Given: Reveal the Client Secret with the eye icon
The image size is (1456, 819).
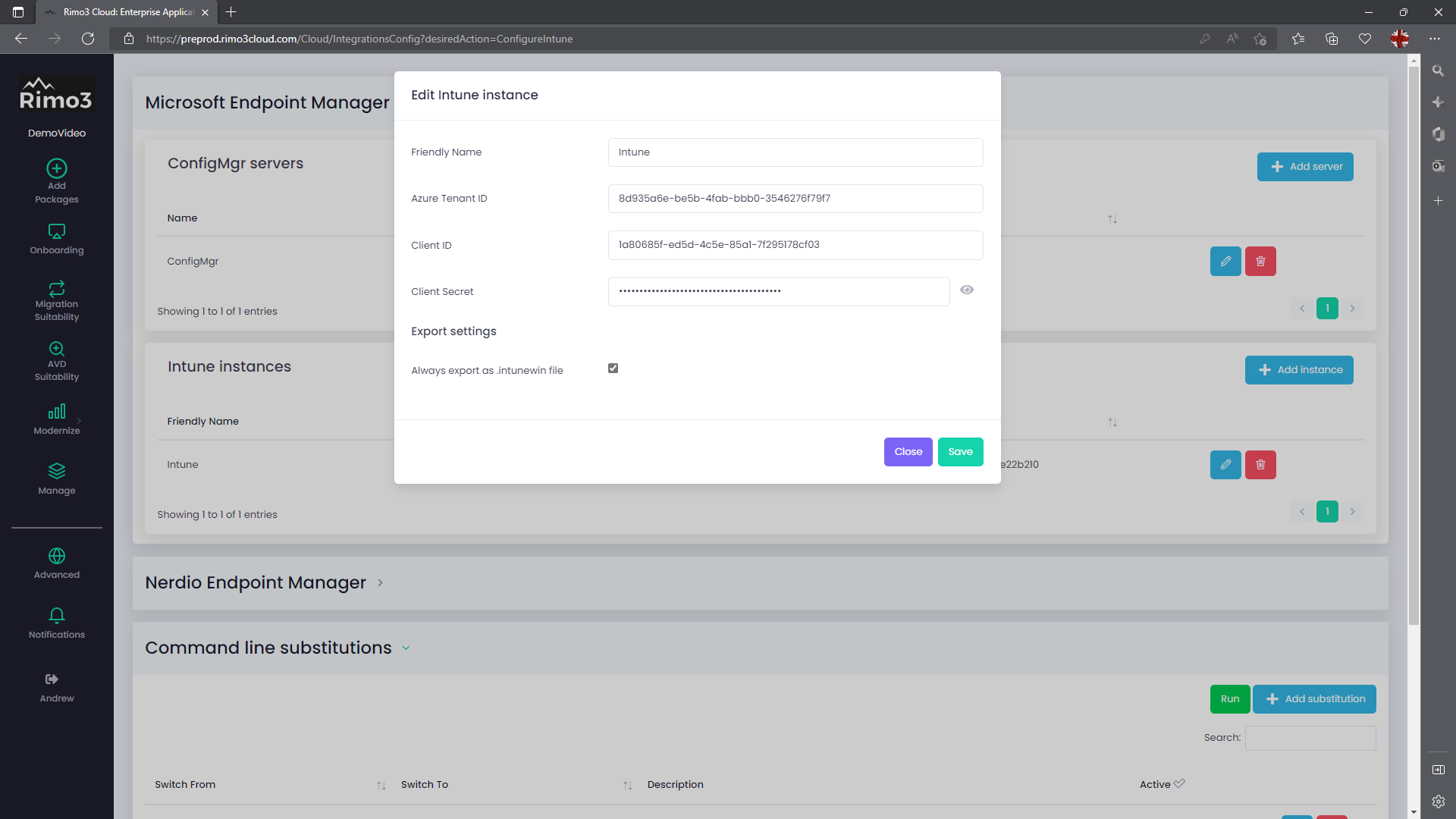Looking at the screenshot, I should (x=966, y=290).
